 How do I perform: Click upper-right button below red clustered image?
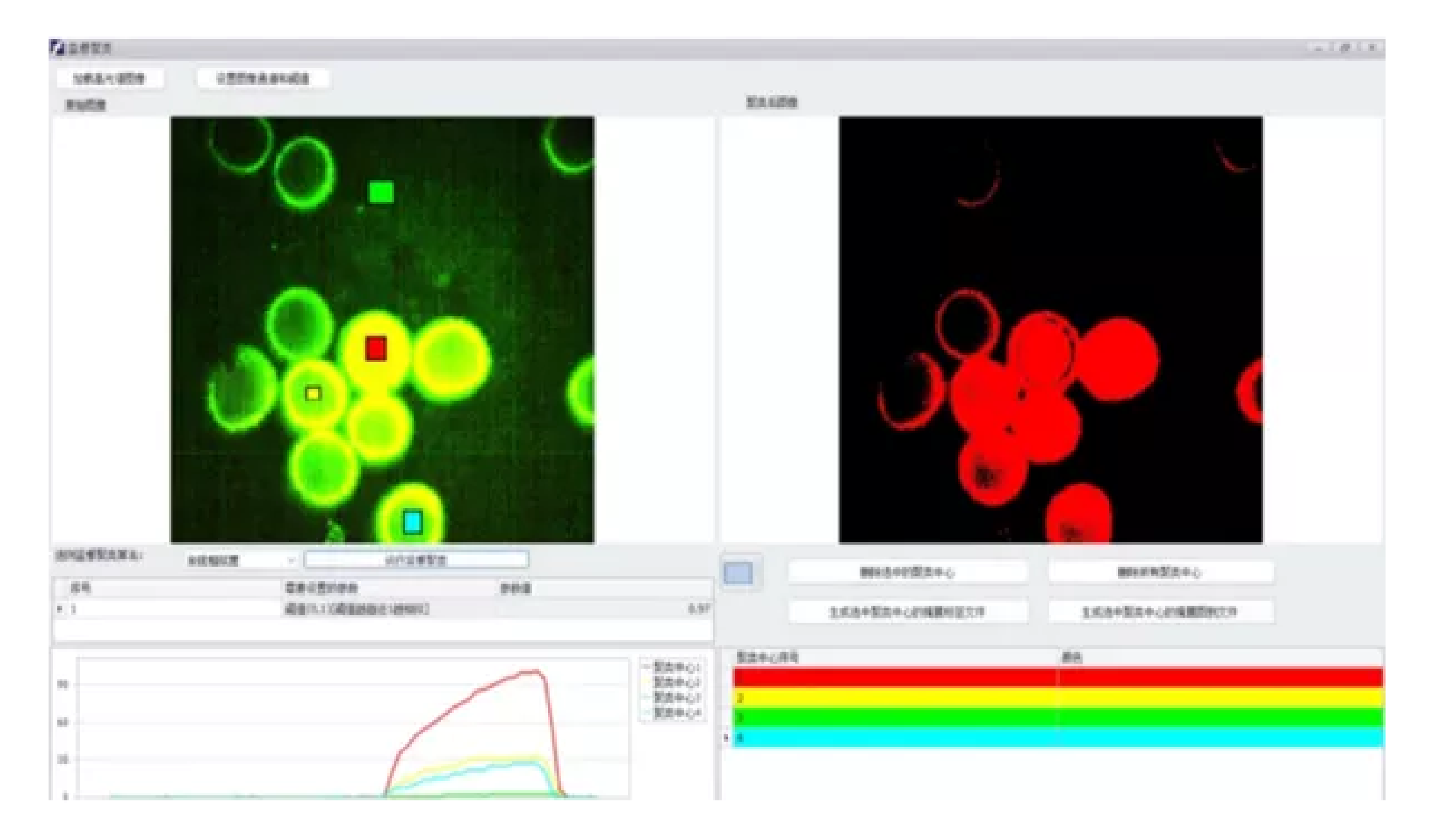coord(1160,572)
